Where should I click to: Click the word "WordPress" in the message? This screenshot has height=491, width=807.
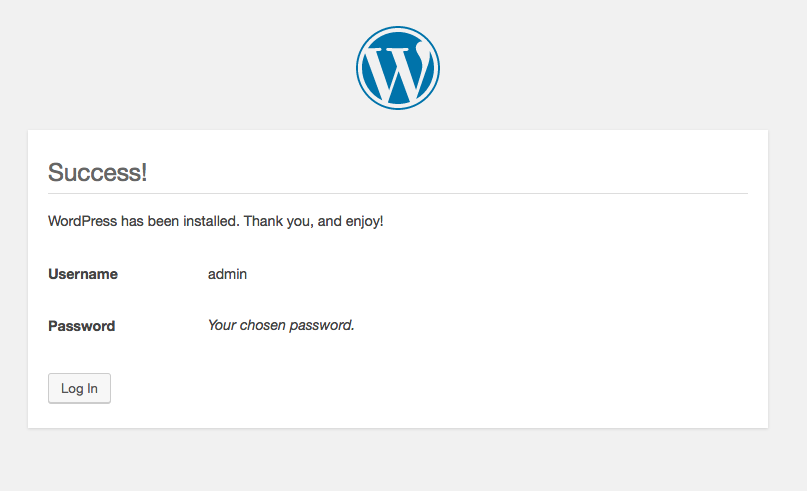click(x=82, y=221)
